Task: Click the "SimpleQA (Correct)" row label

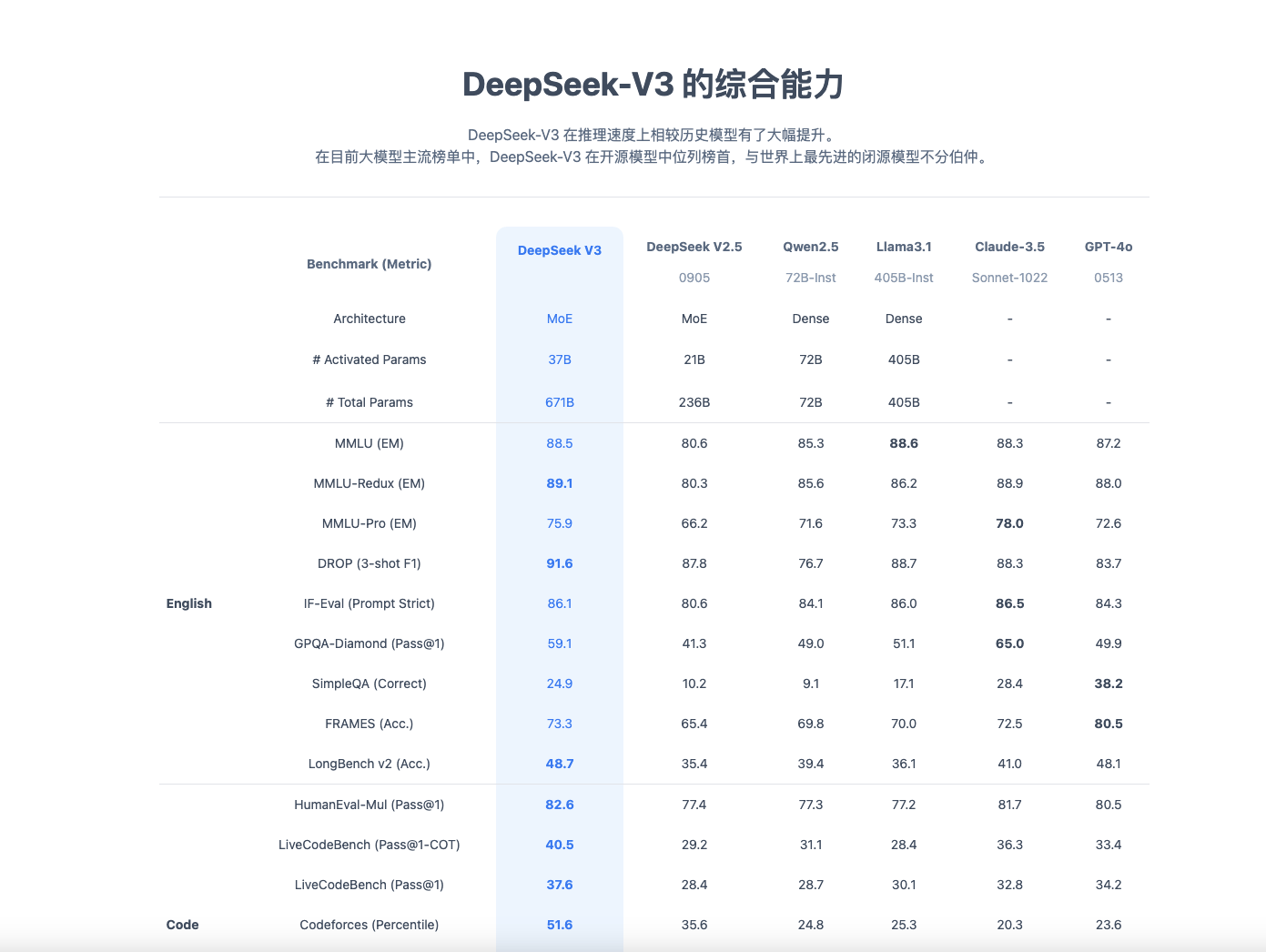Action: point(370,684)
